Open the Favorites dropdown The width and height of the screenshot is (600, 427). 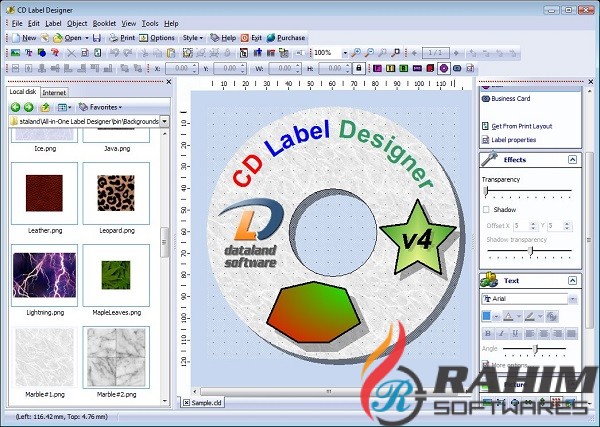click(100, 108)
